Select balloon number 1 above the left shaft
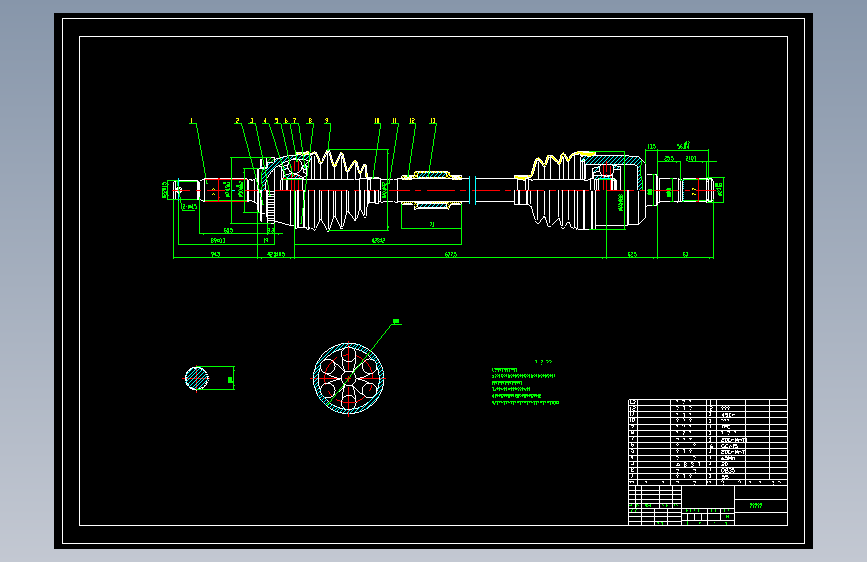Viewport: 867px width, 562px height. [192, 121]
